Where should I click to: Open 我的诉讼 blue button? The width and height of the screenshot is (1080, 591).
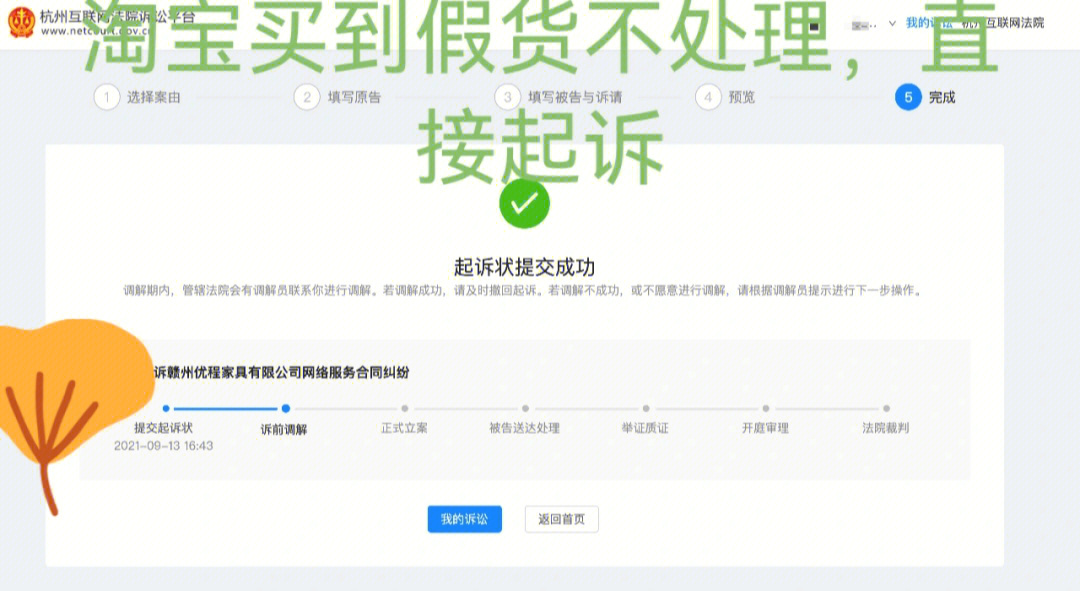click(464, 519)
